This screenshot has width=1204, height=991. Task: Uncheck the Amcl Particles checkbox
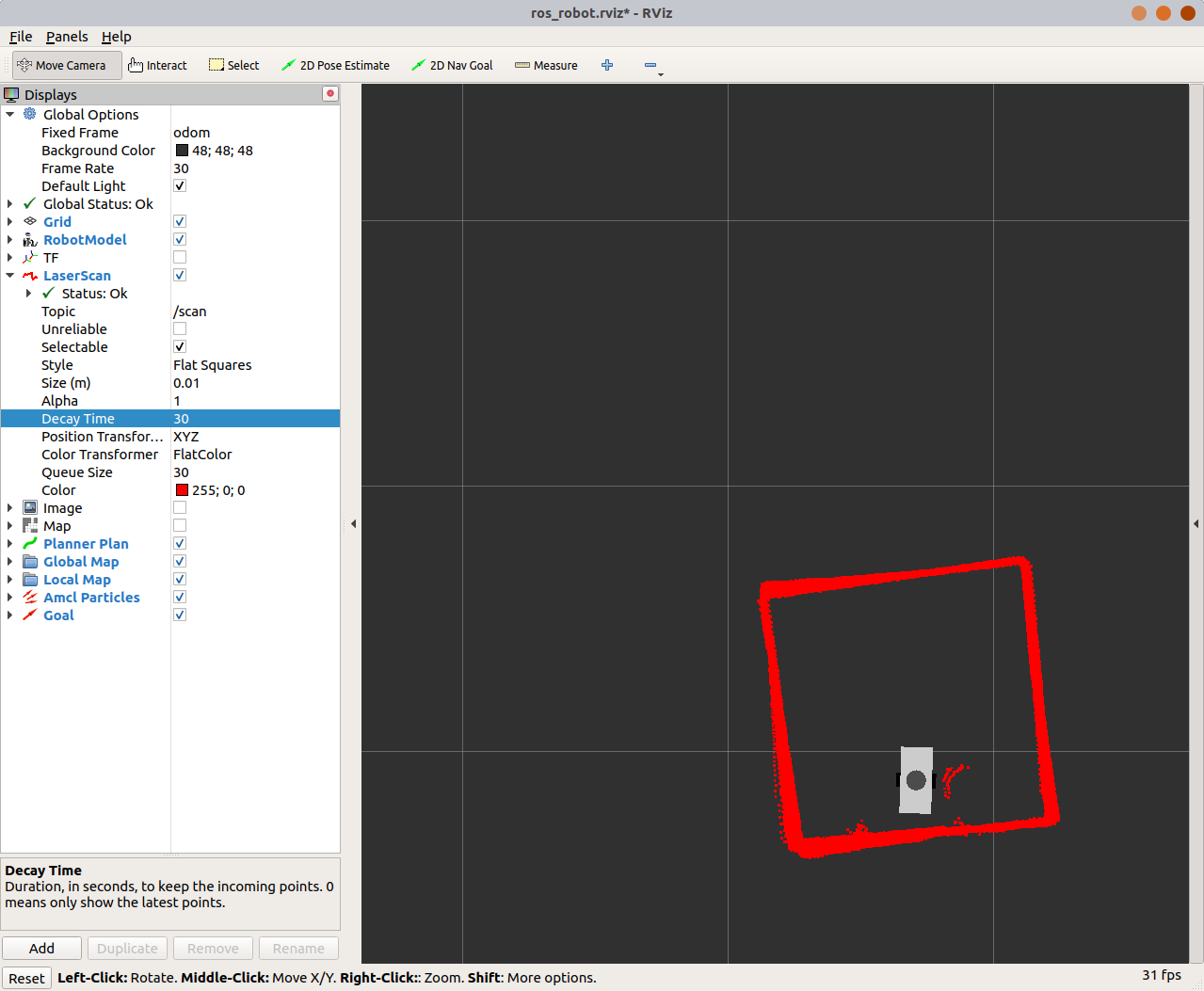[180, 597]
